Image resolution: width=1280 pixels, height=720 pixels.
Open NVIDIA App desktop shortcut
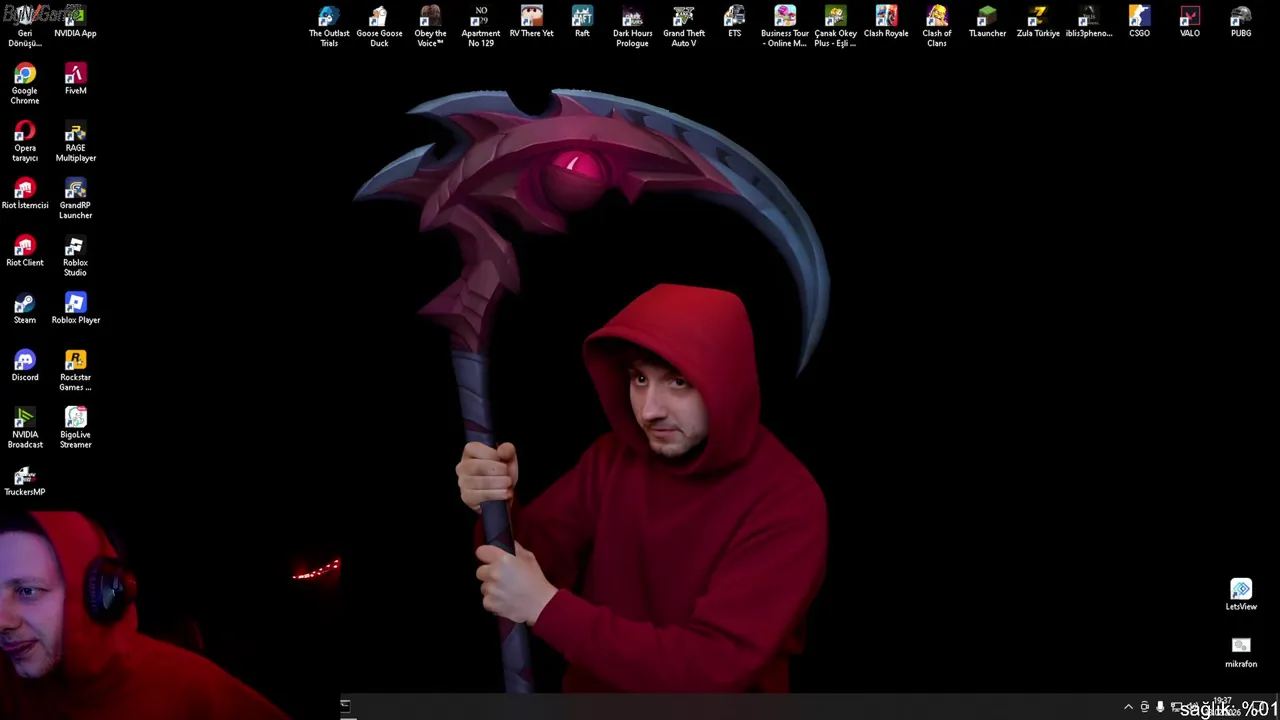(x=75, y=22)
